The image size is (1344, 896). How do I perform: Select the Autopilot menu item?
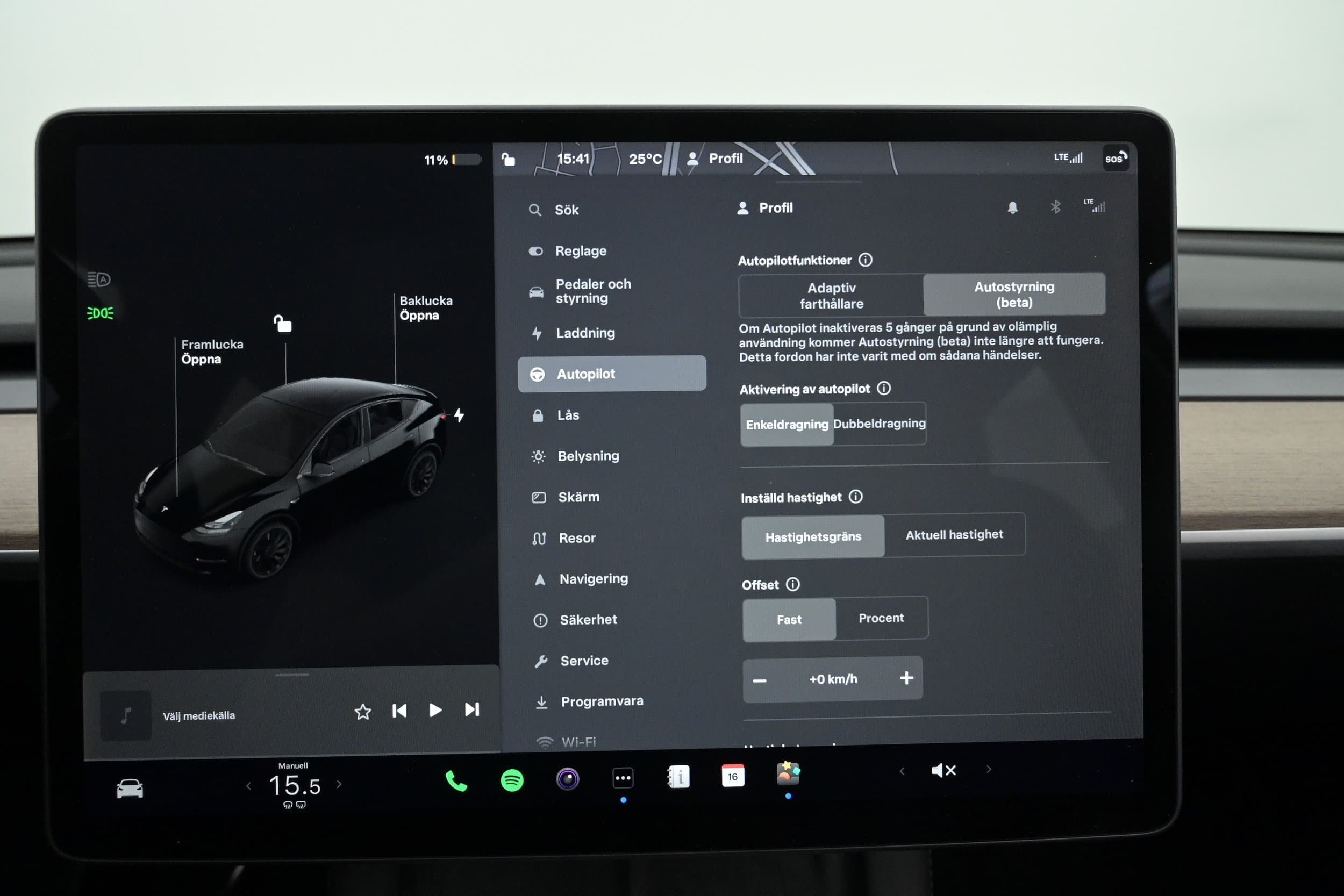(x=611, y=374)
